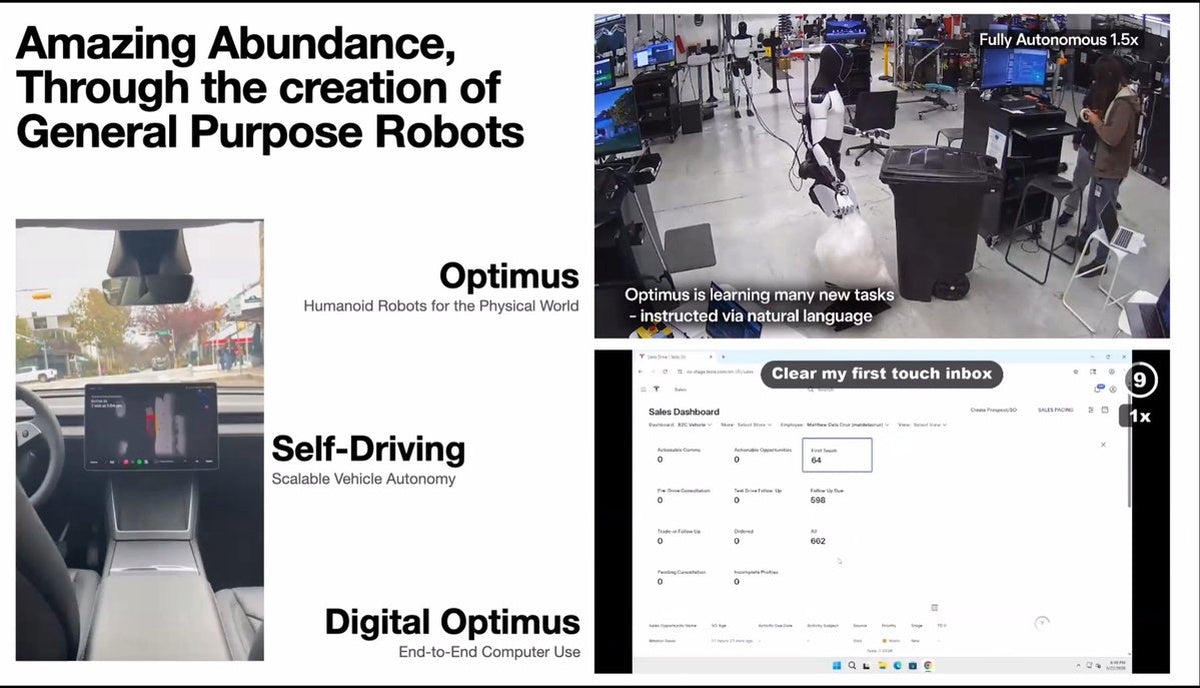Click the Sales item in app header
The image size is (1200, 688).
coord(680,389)
